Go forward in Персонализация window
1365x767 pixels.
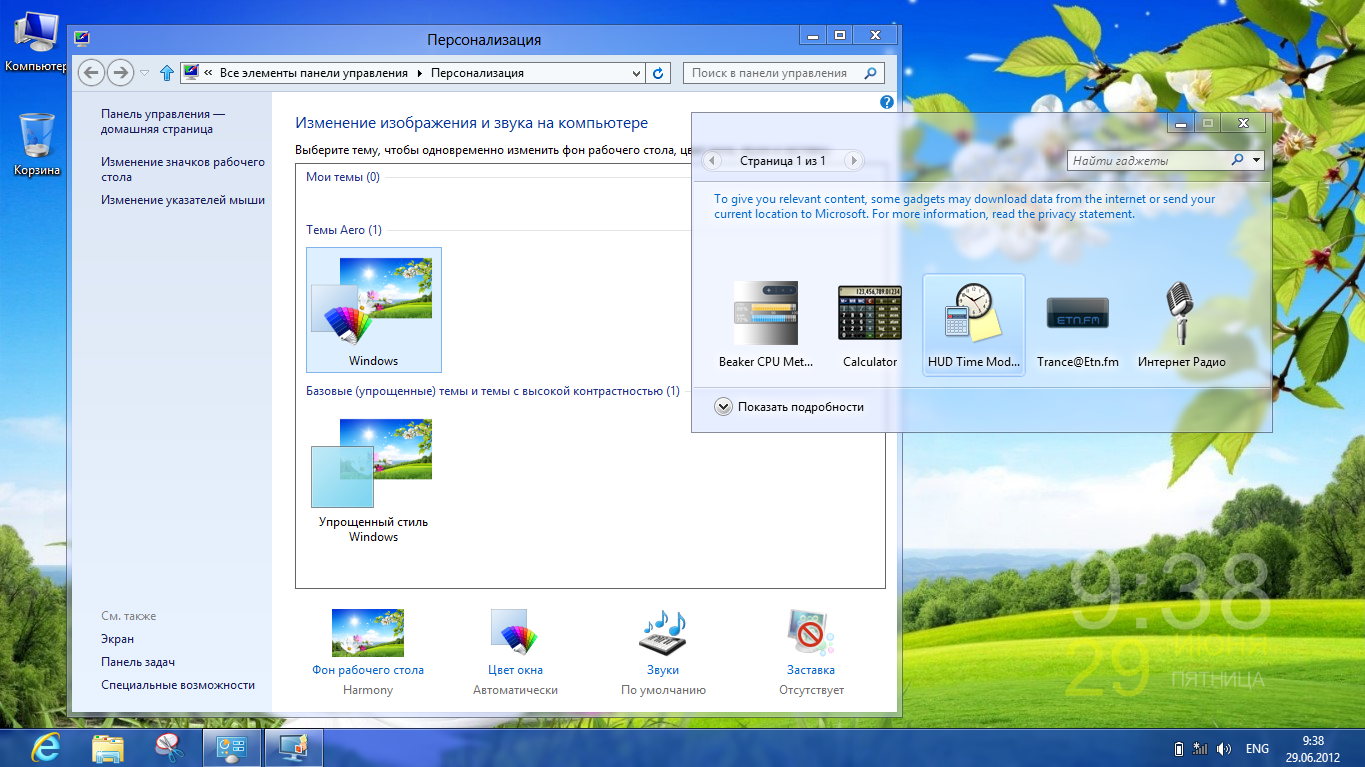(x=120, y=72)
